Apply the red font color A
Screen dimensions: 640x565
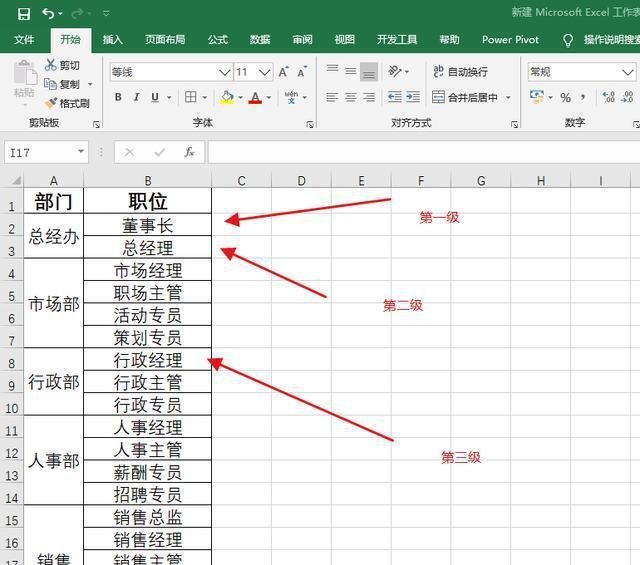tap(255, 97)
